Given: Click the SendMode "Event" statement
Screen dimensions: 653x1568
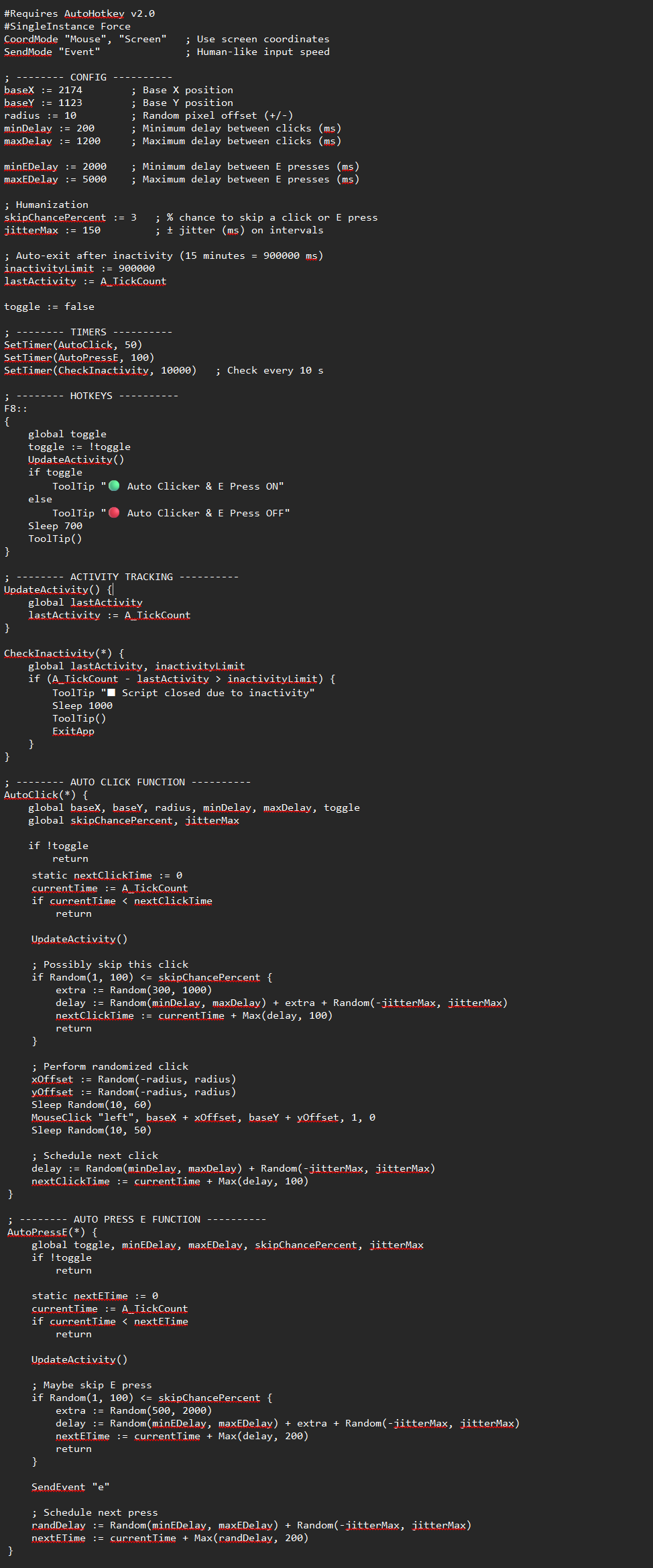Looking at the screenshot, I should coord(52,52).
